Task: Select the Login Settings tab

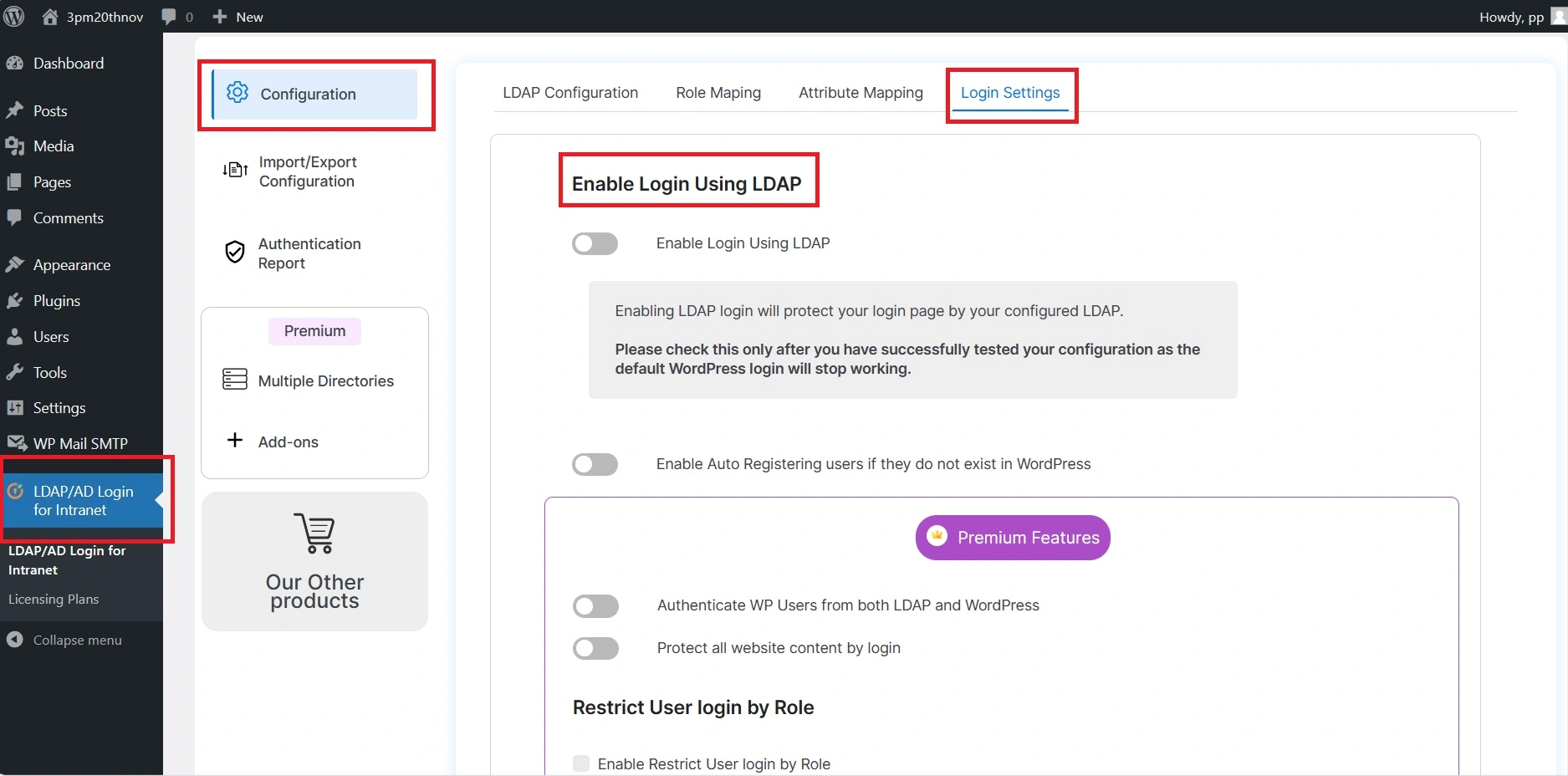Action: [1010, 93]
